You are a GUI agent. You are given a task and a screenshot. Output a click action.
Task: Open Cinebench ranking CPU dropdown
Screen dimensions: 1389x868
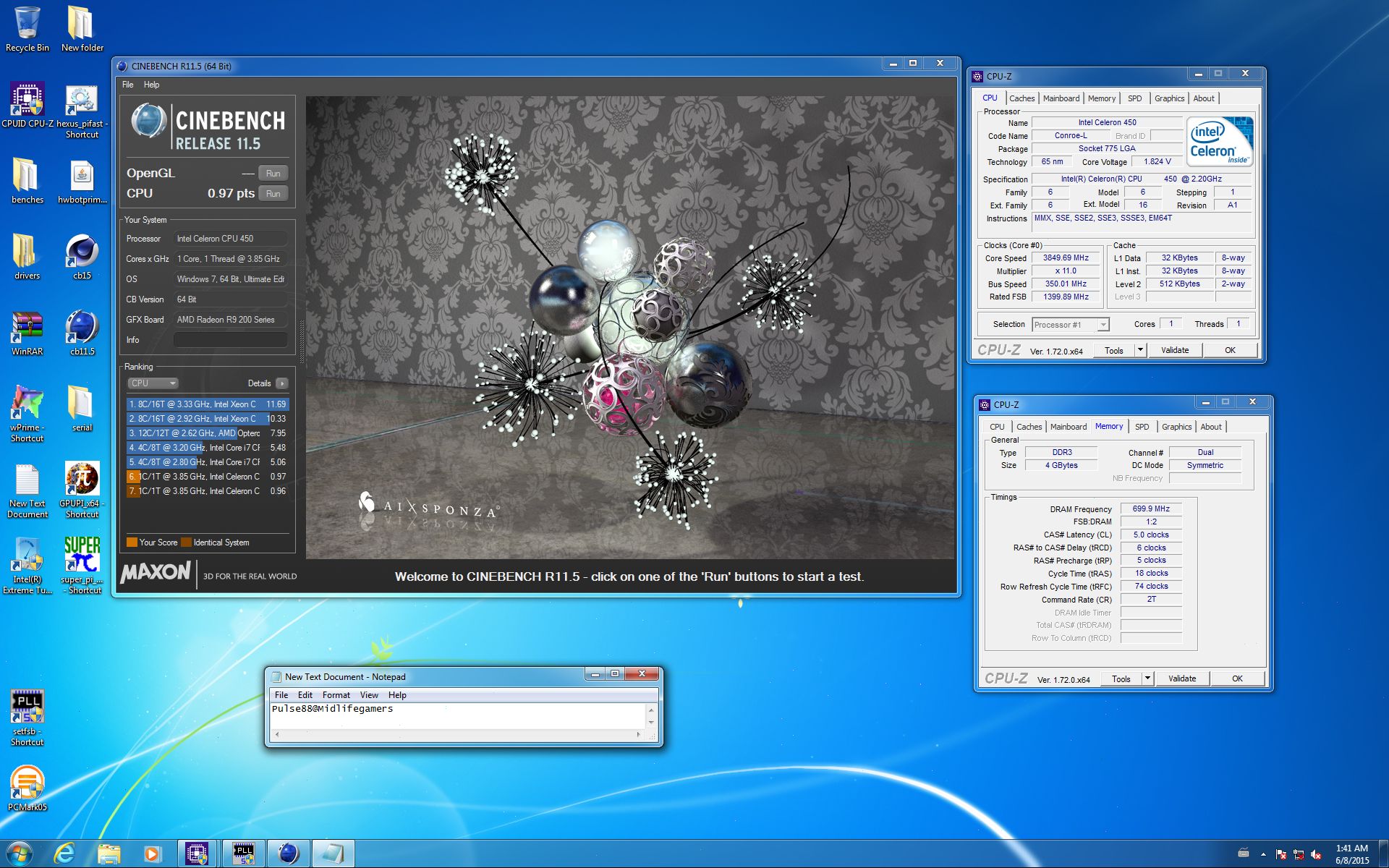[x=153, y=383]
